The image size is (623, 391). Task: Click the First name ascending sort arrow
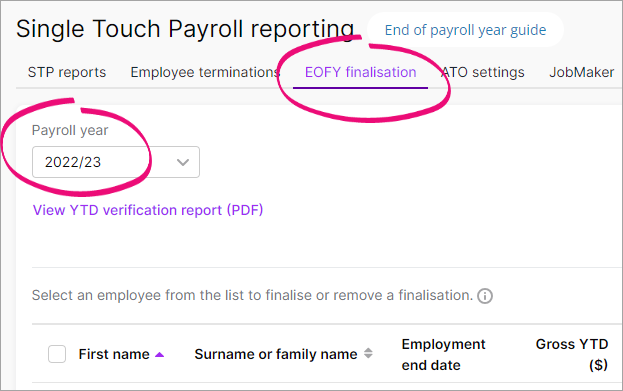click(159, 354)
